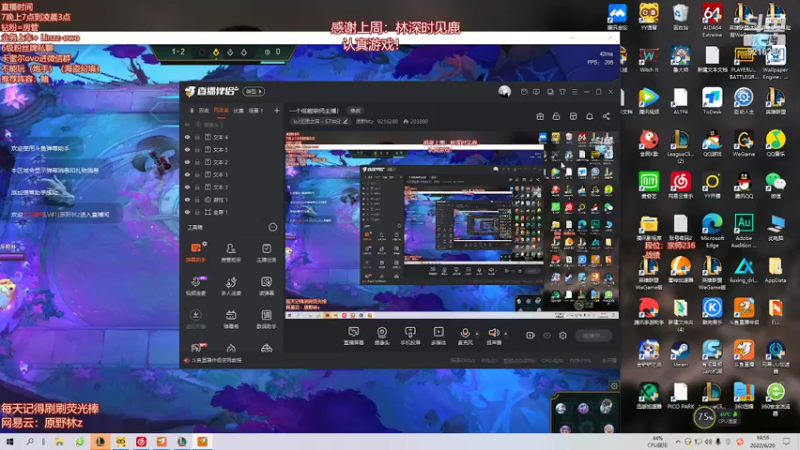This screenshot has height=450, width=800.
Task: Toggle visibility of 文本1 layer
Action: (187, 174)
